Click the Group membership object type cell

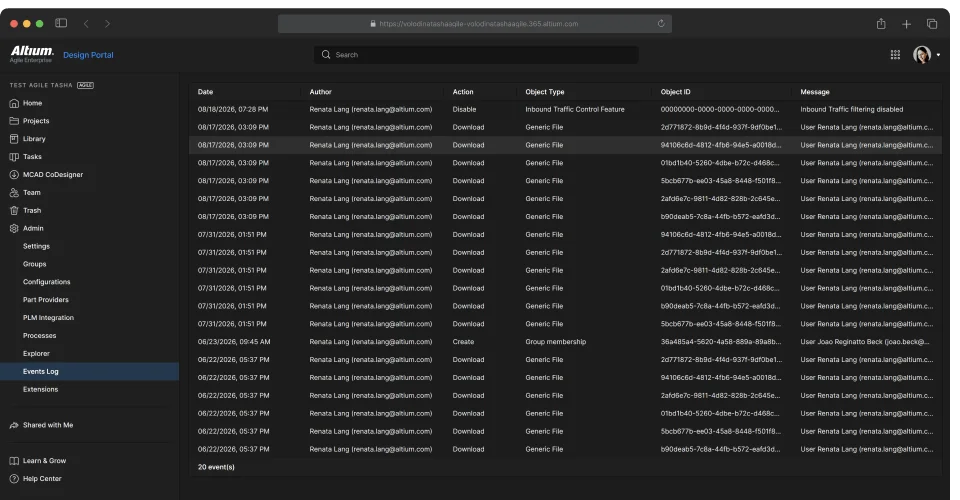point(555,342)
